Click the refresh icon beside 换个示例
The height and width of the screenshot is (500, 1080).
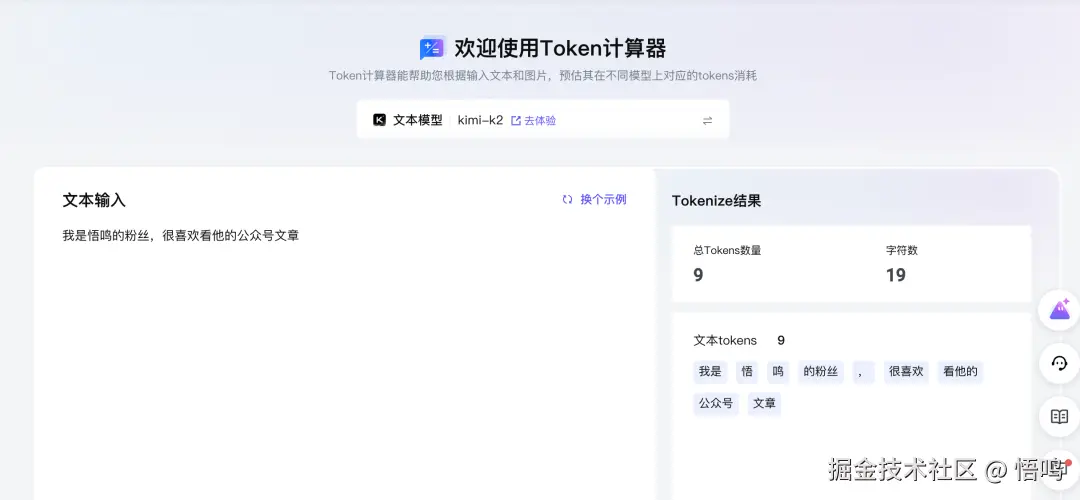coord(568,200)
